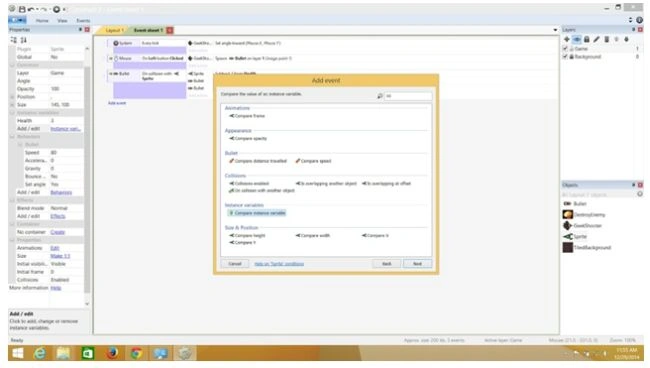The image size is (650, 368).
Task: Toggle the Game layer checkbox
Action: click(x=565, y=48)
